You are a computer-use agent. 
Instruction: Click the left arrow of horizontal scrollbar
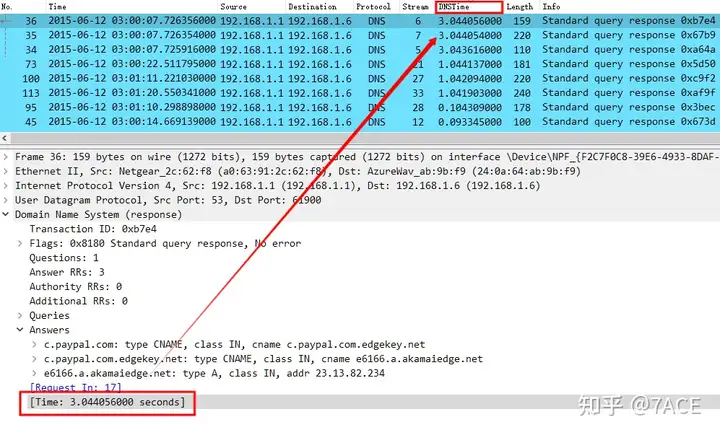click(x=5, y=138)
